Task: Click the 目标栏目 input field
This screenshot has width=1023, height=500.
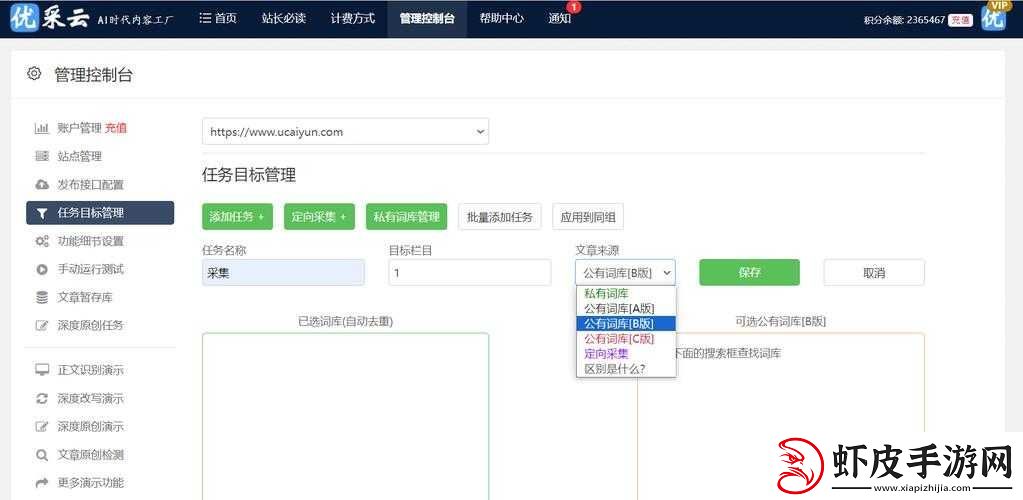Action: 470,273
